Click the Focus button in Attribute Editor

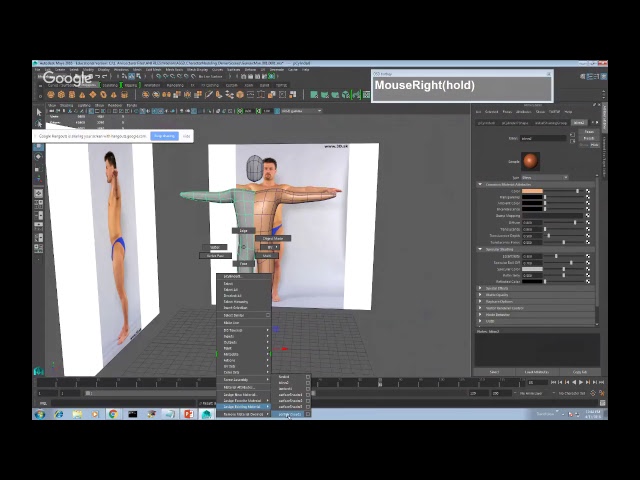[x=589, y=132]
